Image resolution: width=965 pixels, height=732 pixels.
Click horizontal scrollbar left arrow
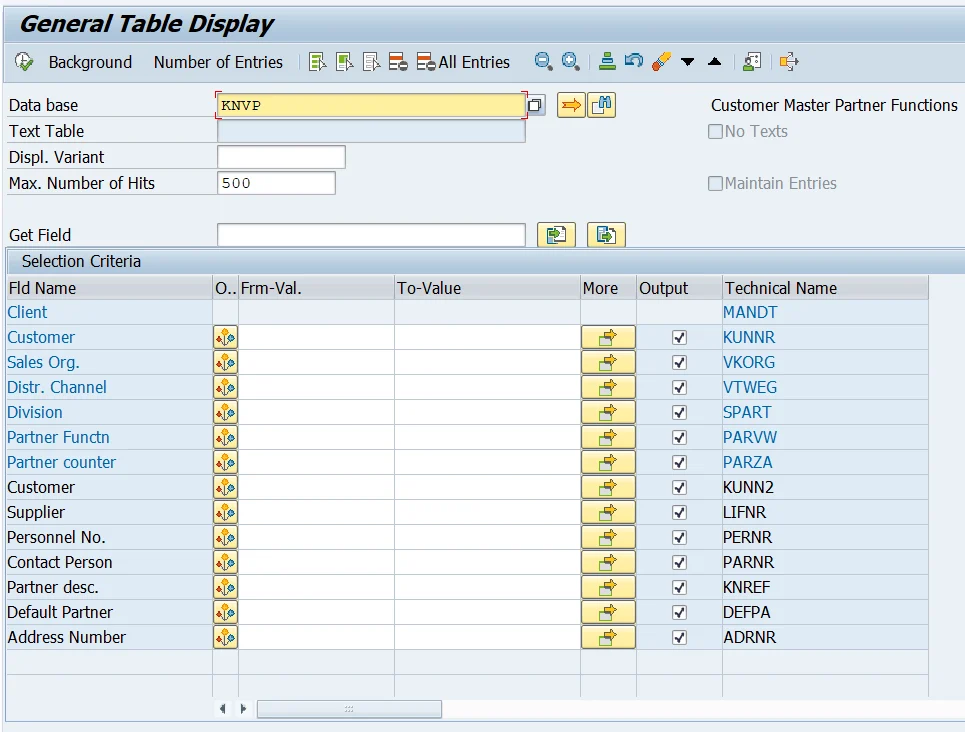223,709
